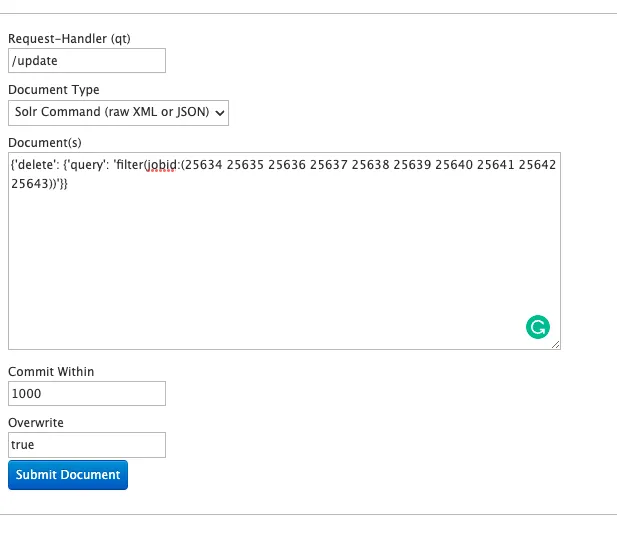Screen dimensions: 617x557
Task: Submit Document to Solr
Action: point(68,475)
